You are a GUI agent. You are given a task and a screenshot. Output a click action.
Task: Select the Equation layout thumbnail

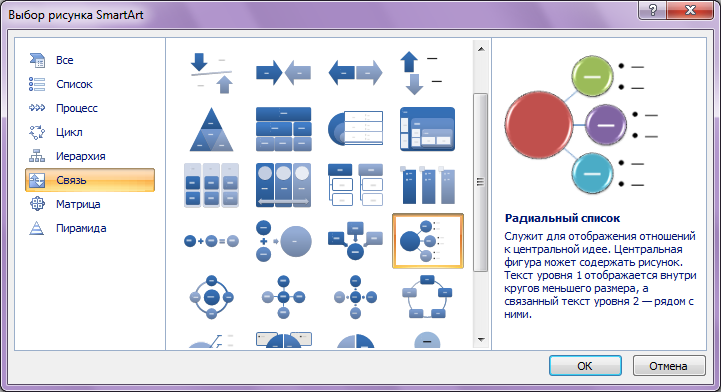(212, 241)
